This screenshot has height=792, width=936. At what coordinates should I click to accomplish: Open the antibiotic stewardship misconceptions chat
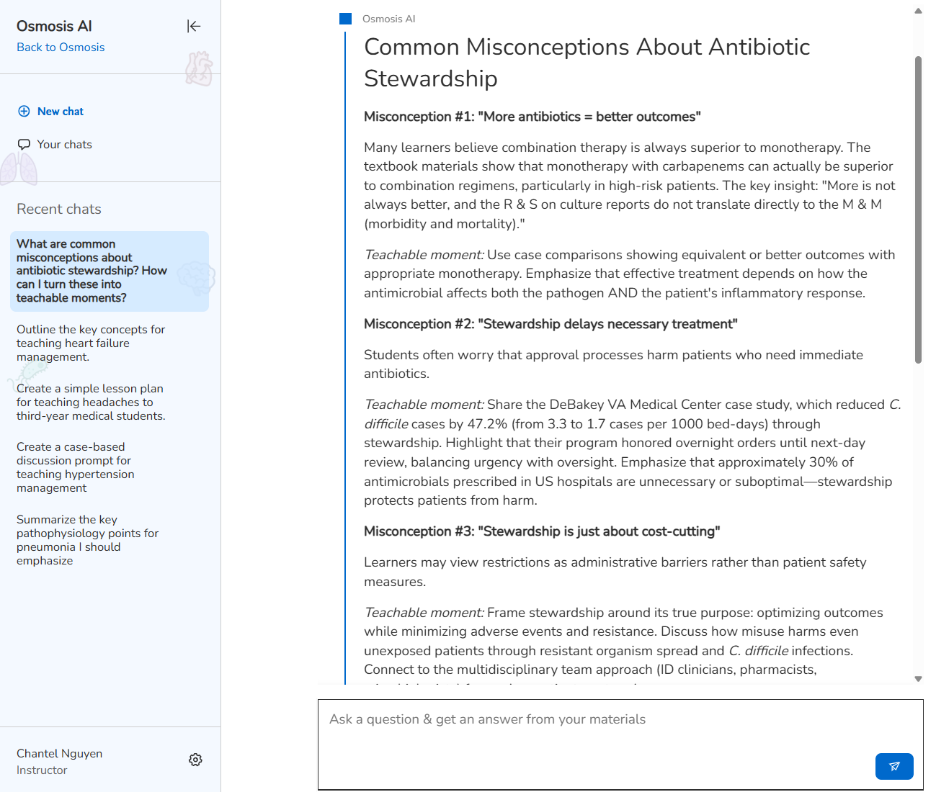pyautogui.click(x=109, y=271)
